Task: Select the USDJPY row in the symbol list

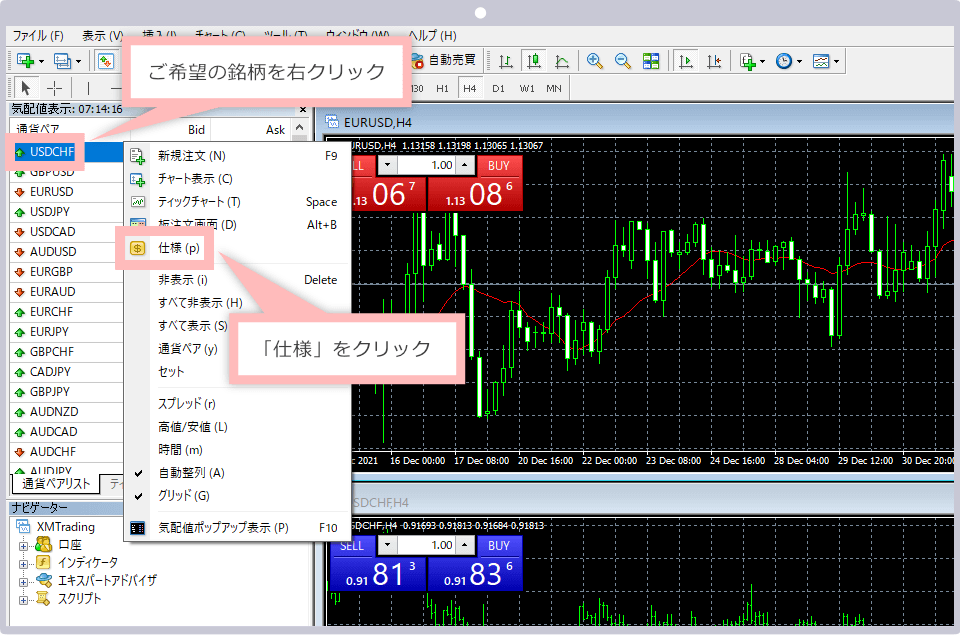Action: point(50,212)
